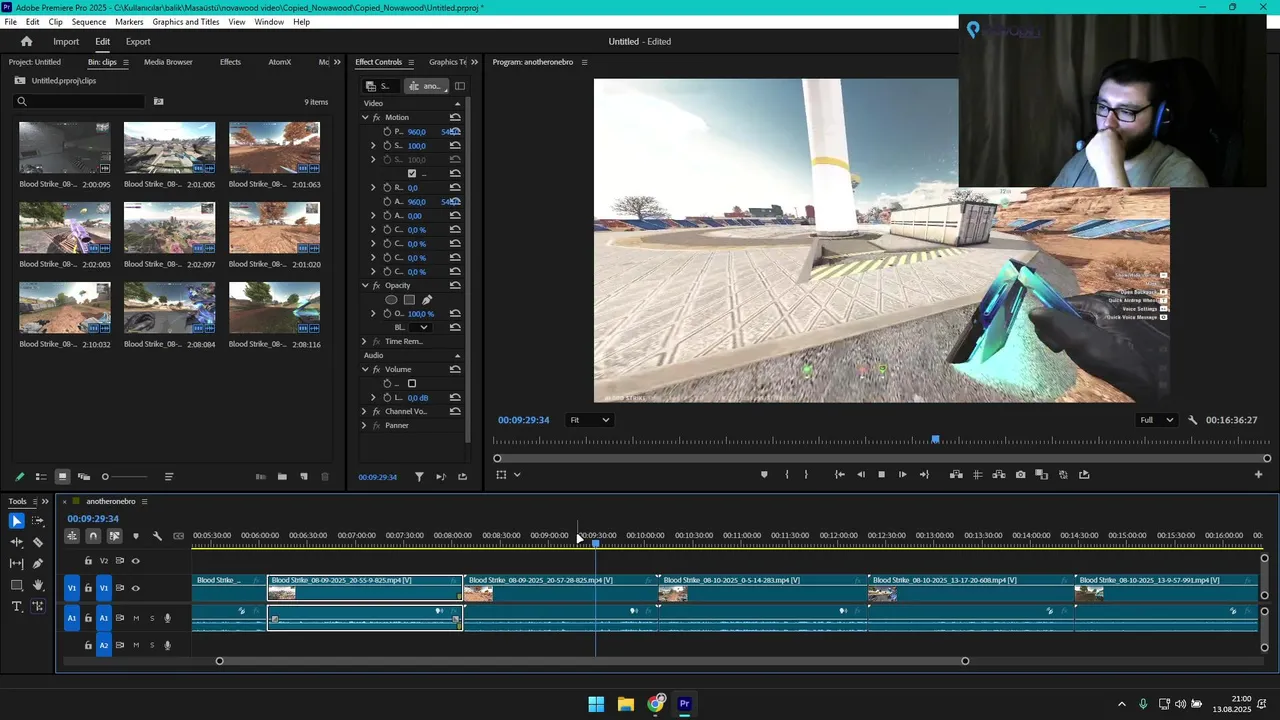The width and height of the screenshot is (1280, 720).
Task: Add marker button in the timeline header
Action: coord(136,536)
